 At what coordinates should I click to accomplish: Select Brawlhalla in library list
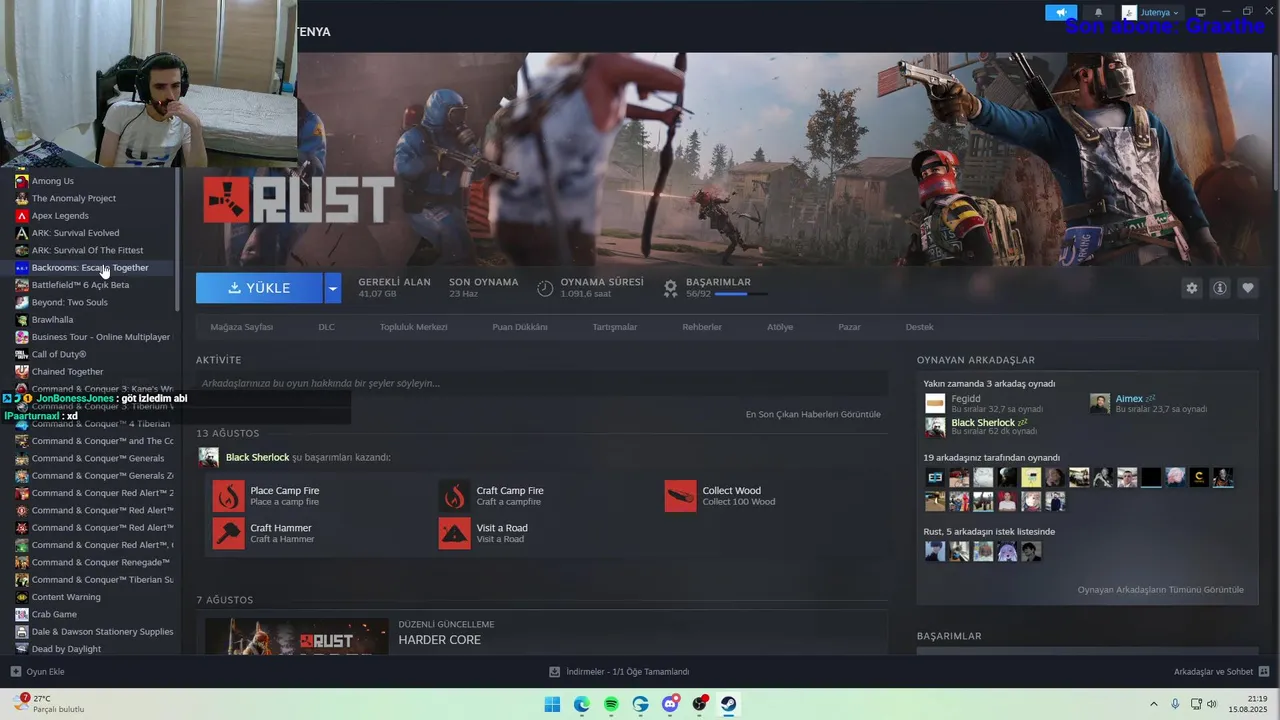[x=52, y=320]
